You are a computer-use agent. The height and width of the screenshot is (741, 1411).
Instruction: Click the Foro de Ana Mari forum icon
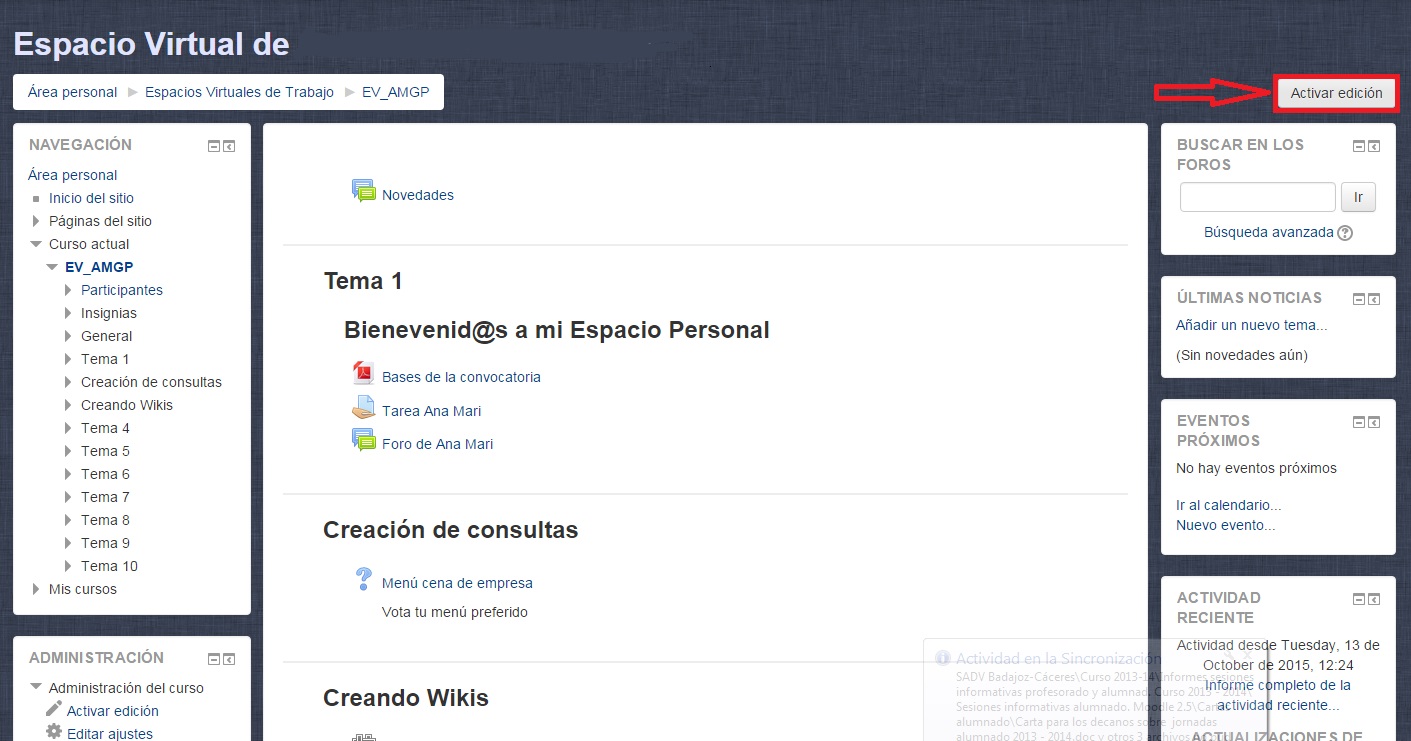(x=363, y=441)
